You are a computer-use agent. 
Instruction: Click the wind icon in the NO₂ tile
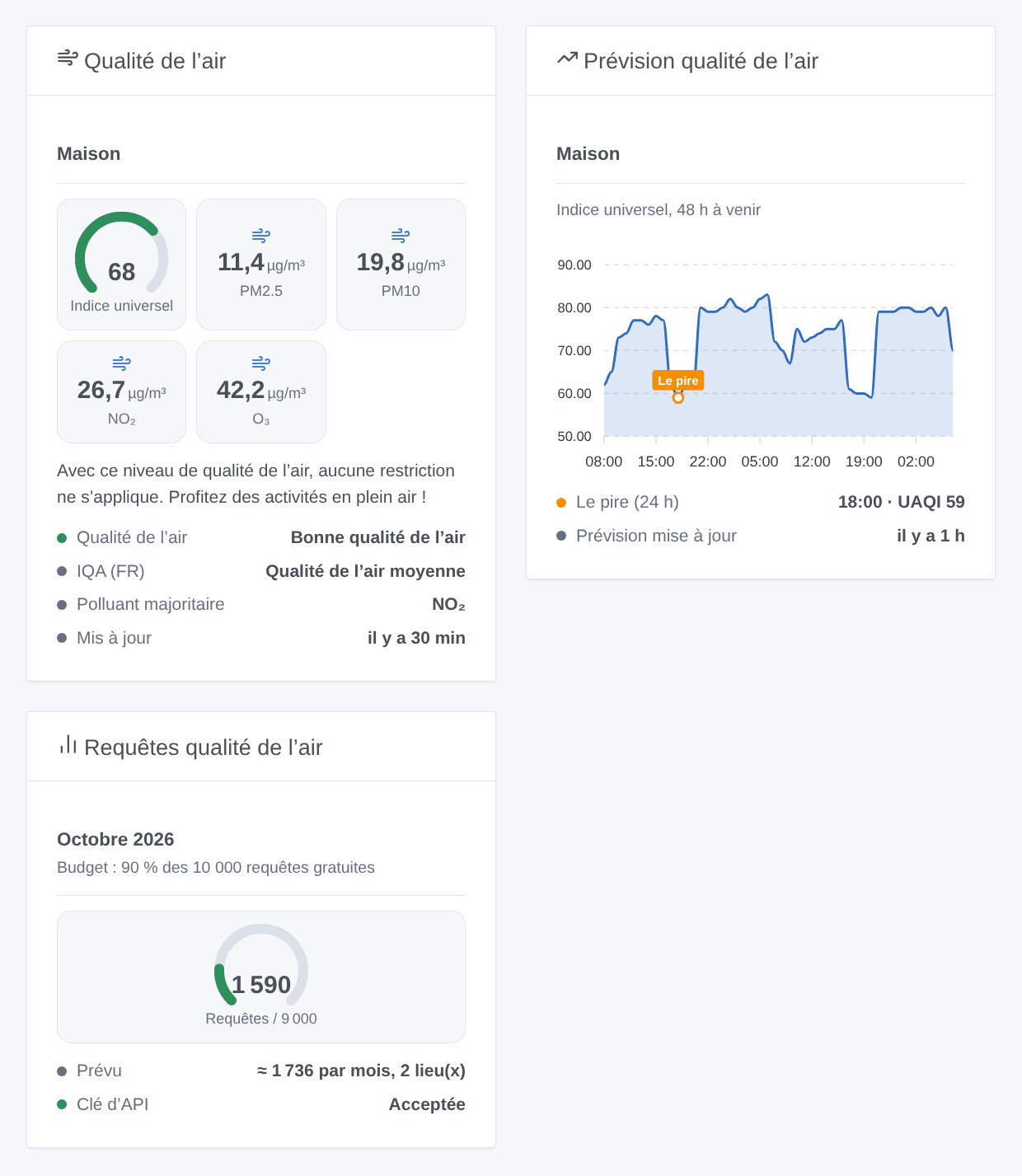tap(121, 363)
